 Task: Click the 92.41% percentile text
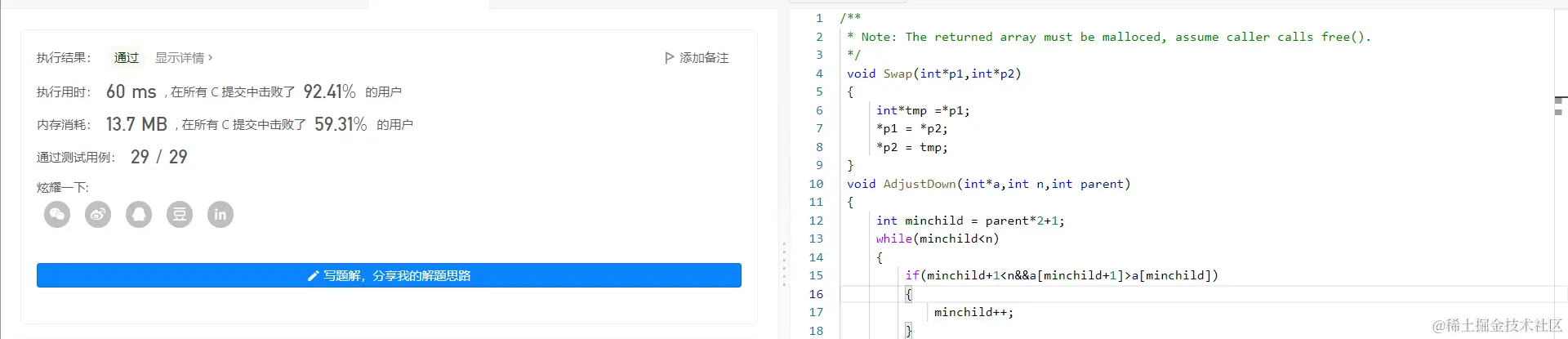click(329, 91)
